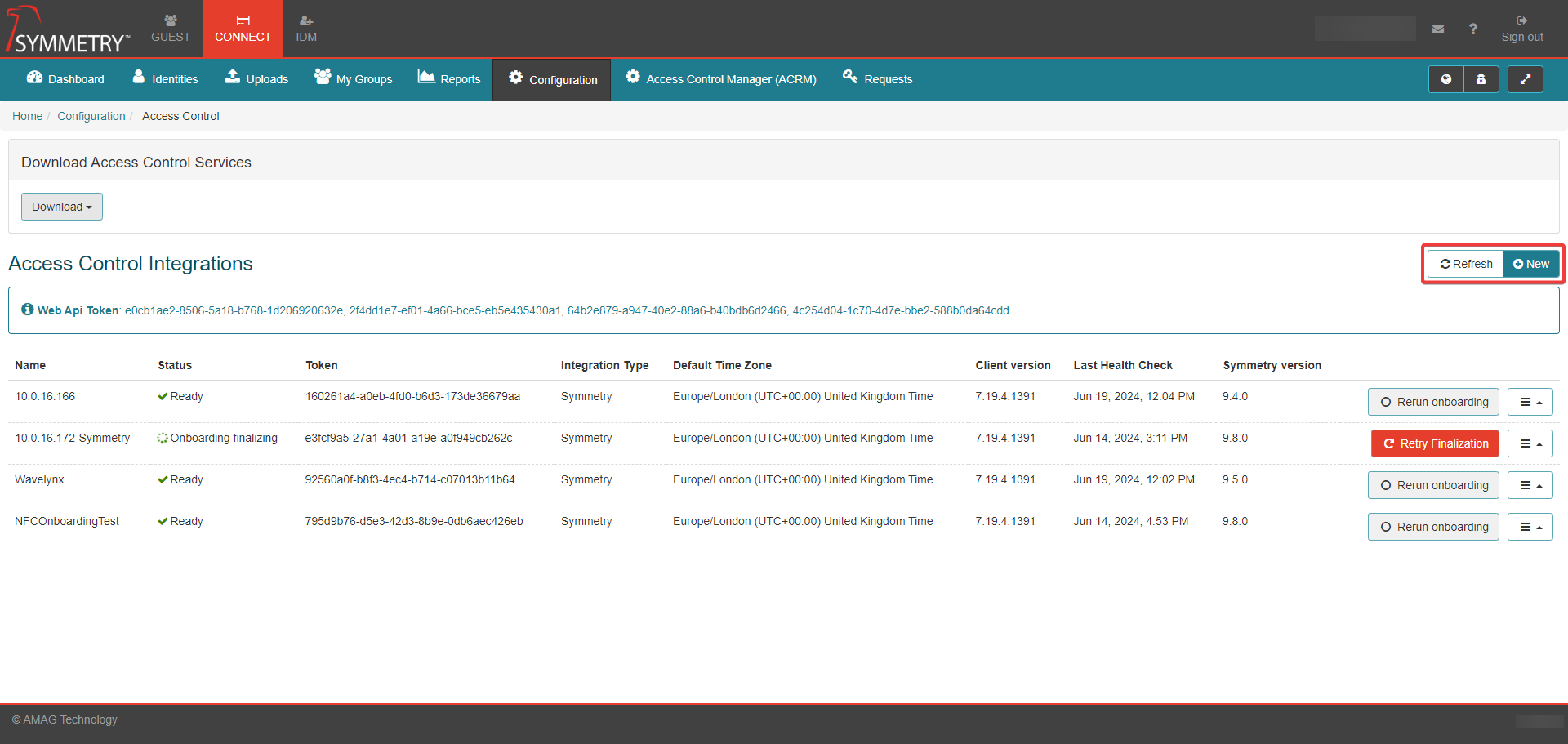Rerun onboarding for Wavelynx
The image size is (1568, 744).
[x=1433, y=485]
